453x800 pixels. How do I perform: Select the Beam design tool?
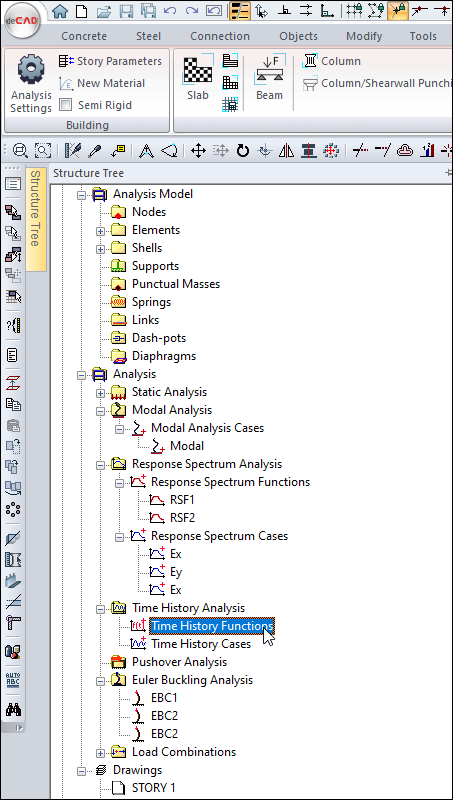coord(269,78)
